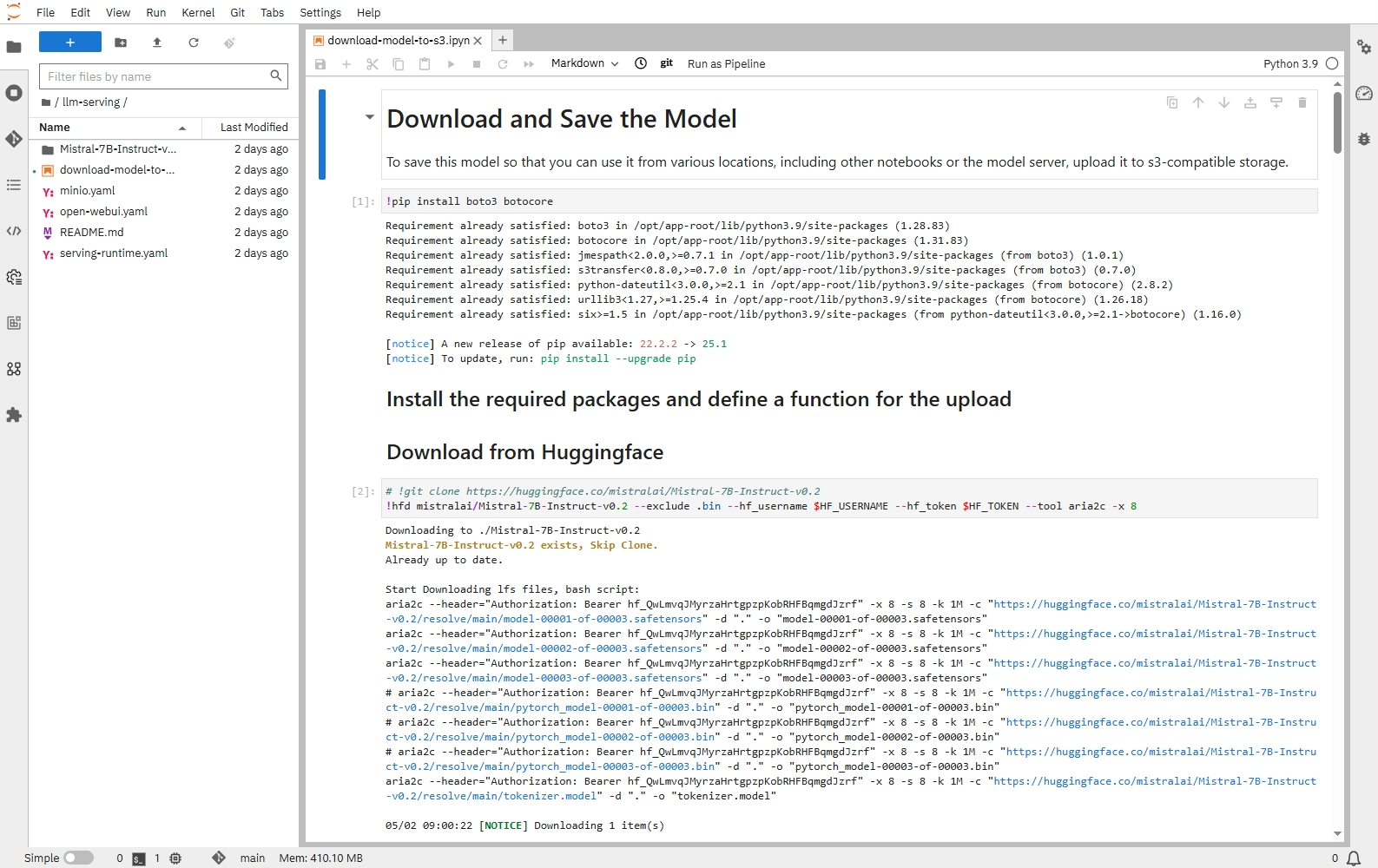1378x868 pixels.
Task: Open the Extension Manager puzzle icon
Action: pos(14,415)
